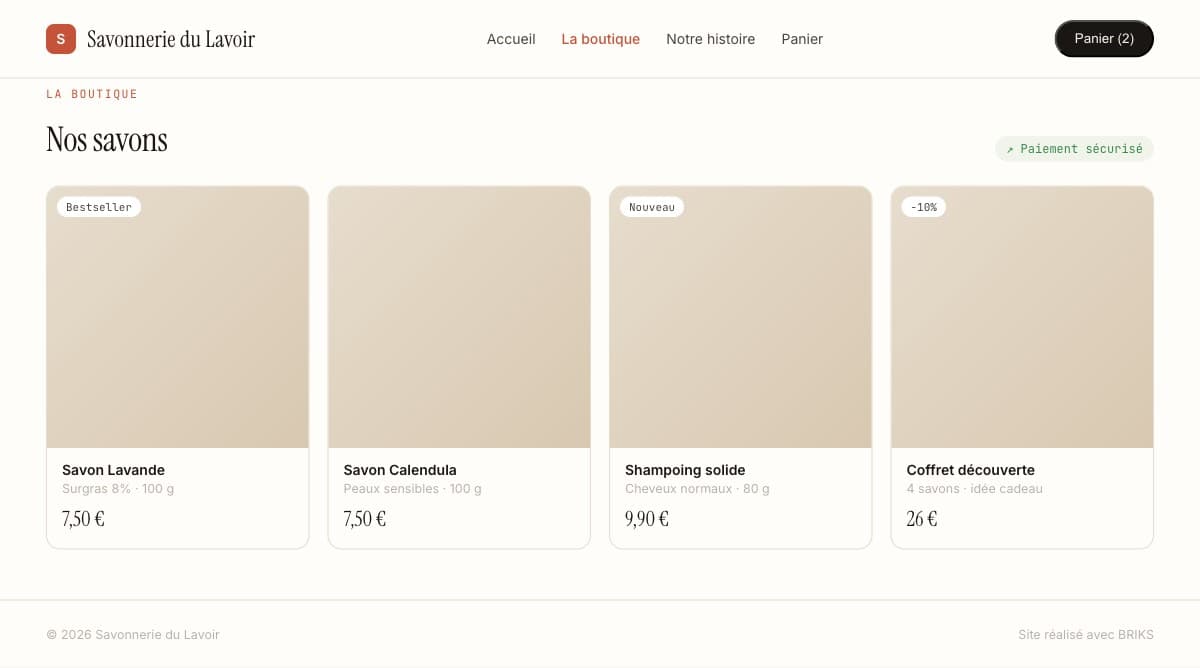Click © 2026 Savonnerie du Lavoir footer text
Screen dimensions: 1200x668
click(x=133, y=635)
